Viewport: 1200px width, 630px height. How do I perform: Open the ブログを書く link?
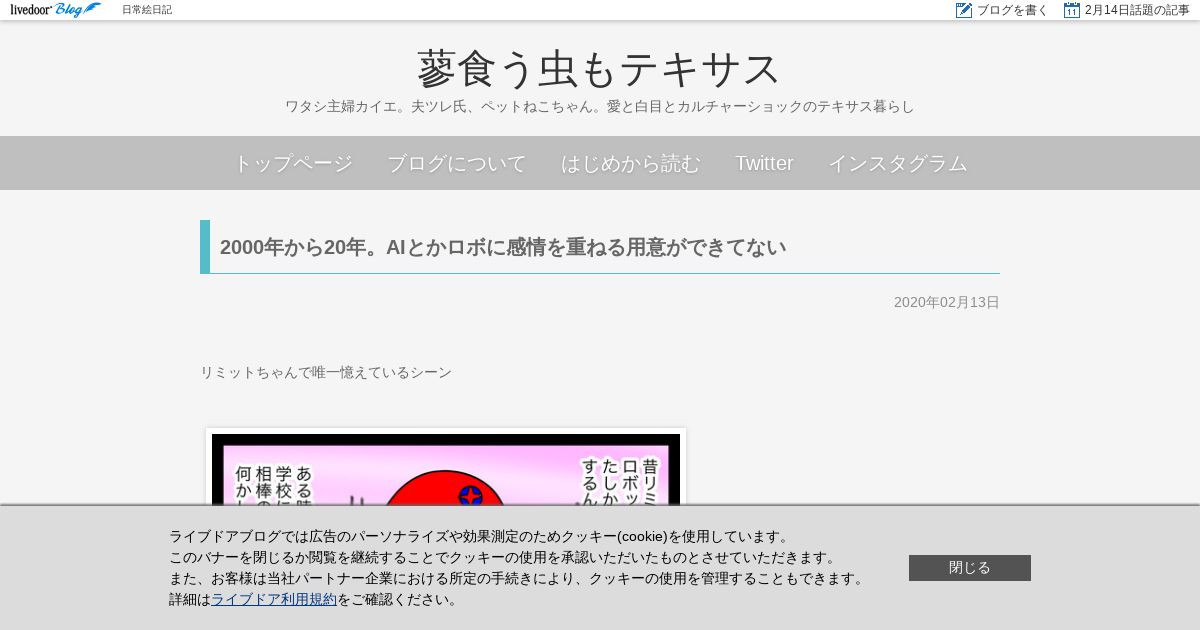1013,10
